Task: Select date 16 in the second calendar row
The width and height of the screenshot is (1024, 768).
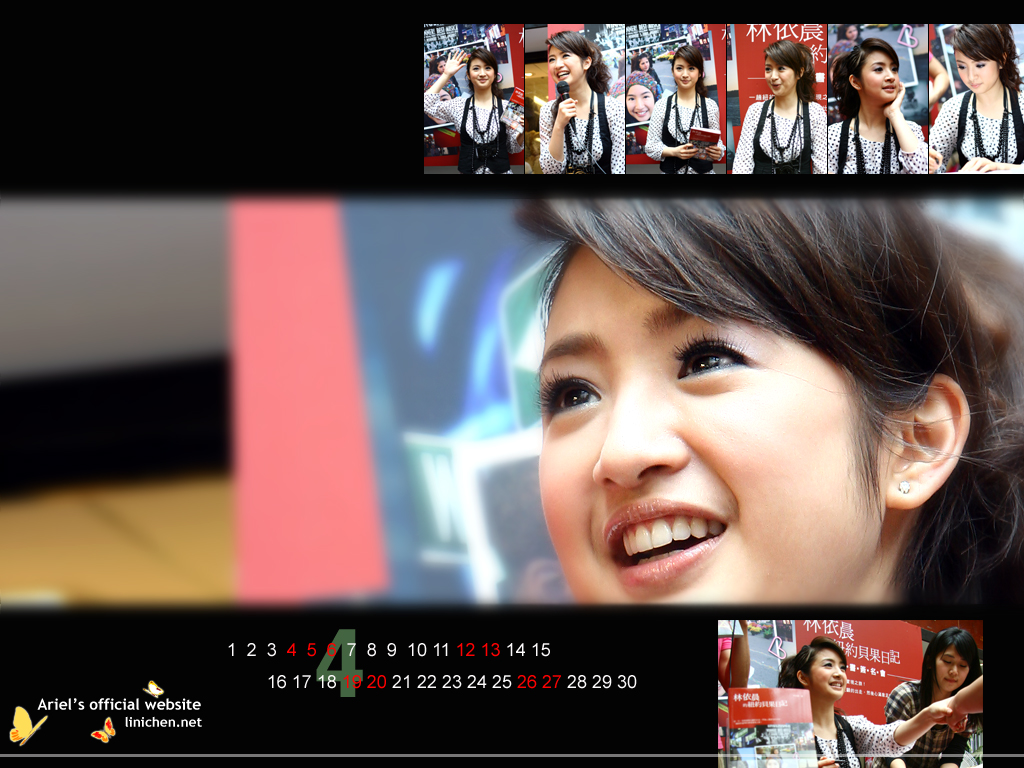Action: [277, 682]
